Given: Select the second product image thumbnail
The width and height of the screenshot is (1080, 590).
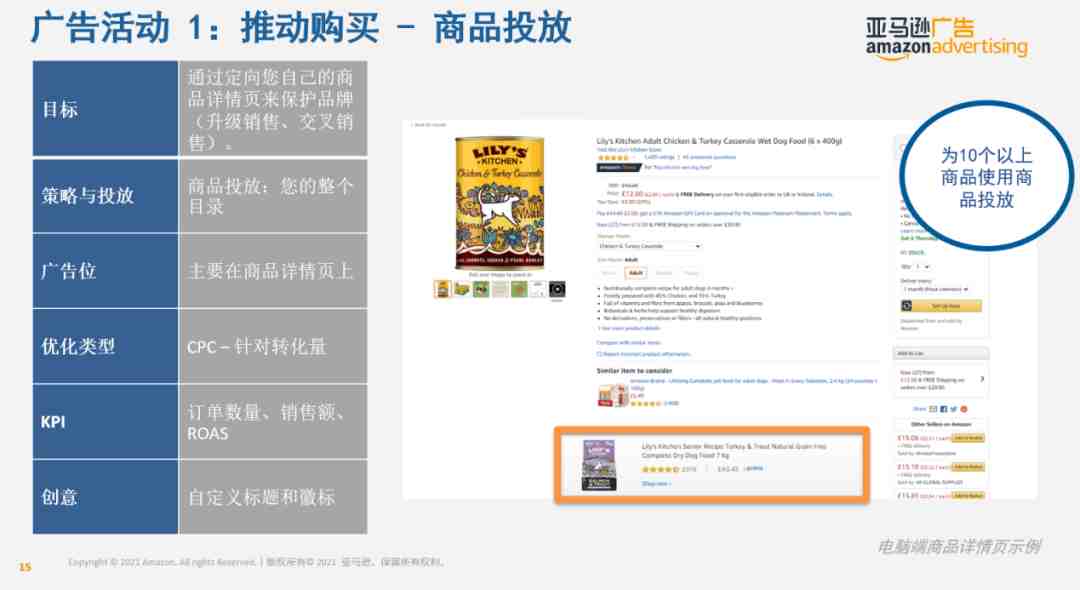Looking at the screenshot, I should pos(461,289).
